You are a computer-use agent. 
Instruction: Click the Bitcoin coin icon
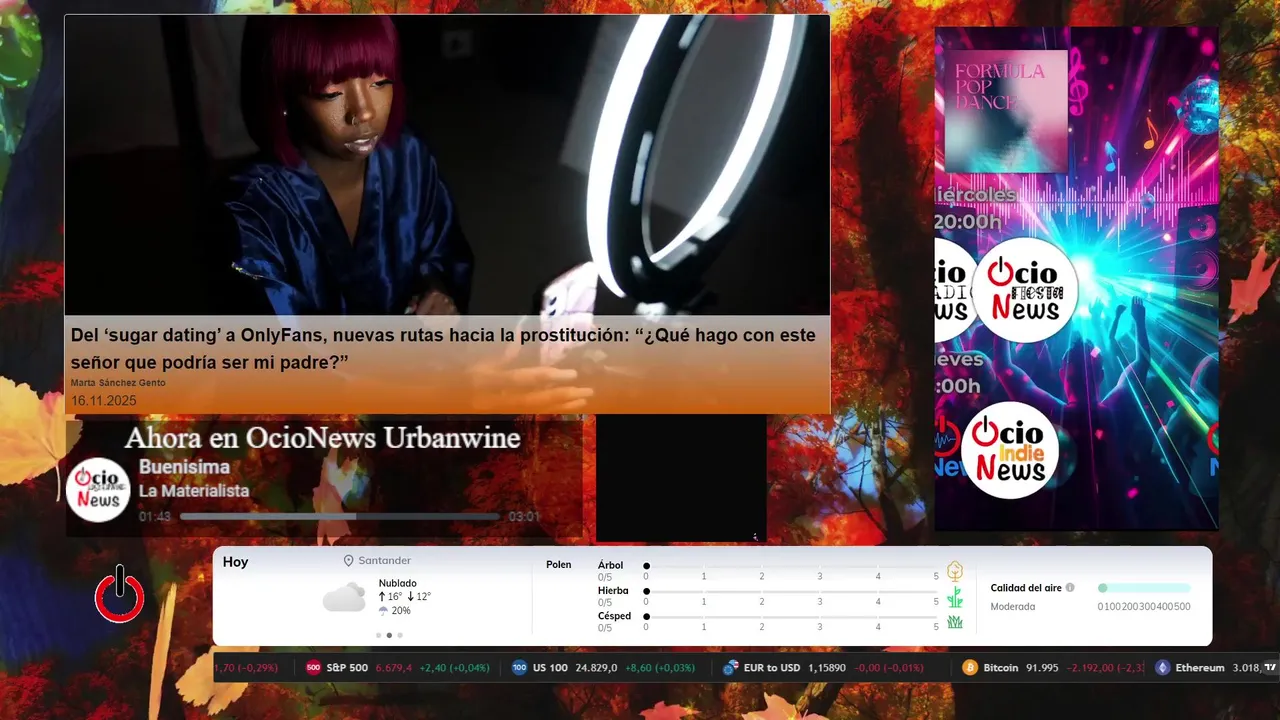970,668
